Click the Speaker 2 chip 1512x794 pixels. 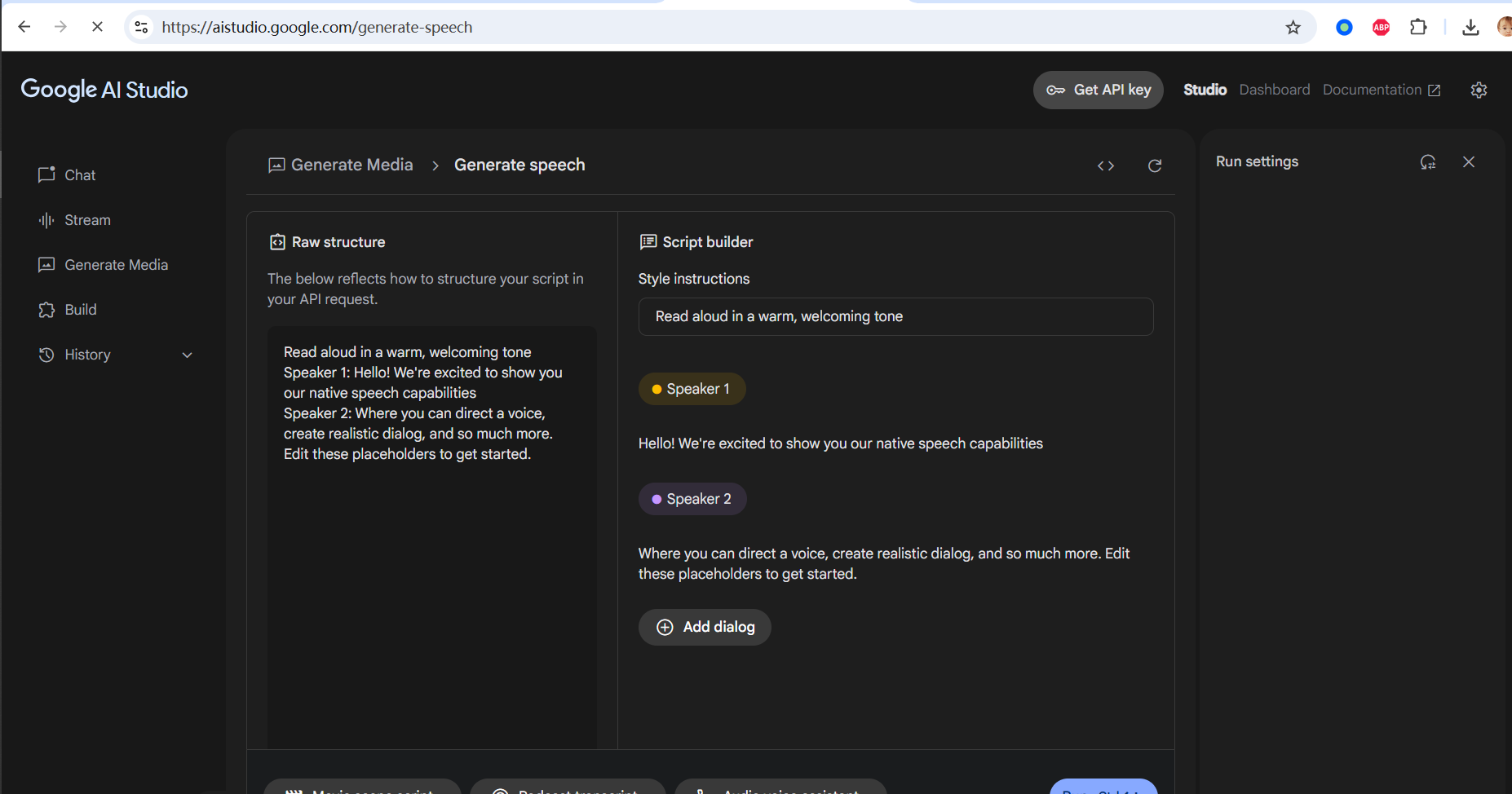point(692,499)
